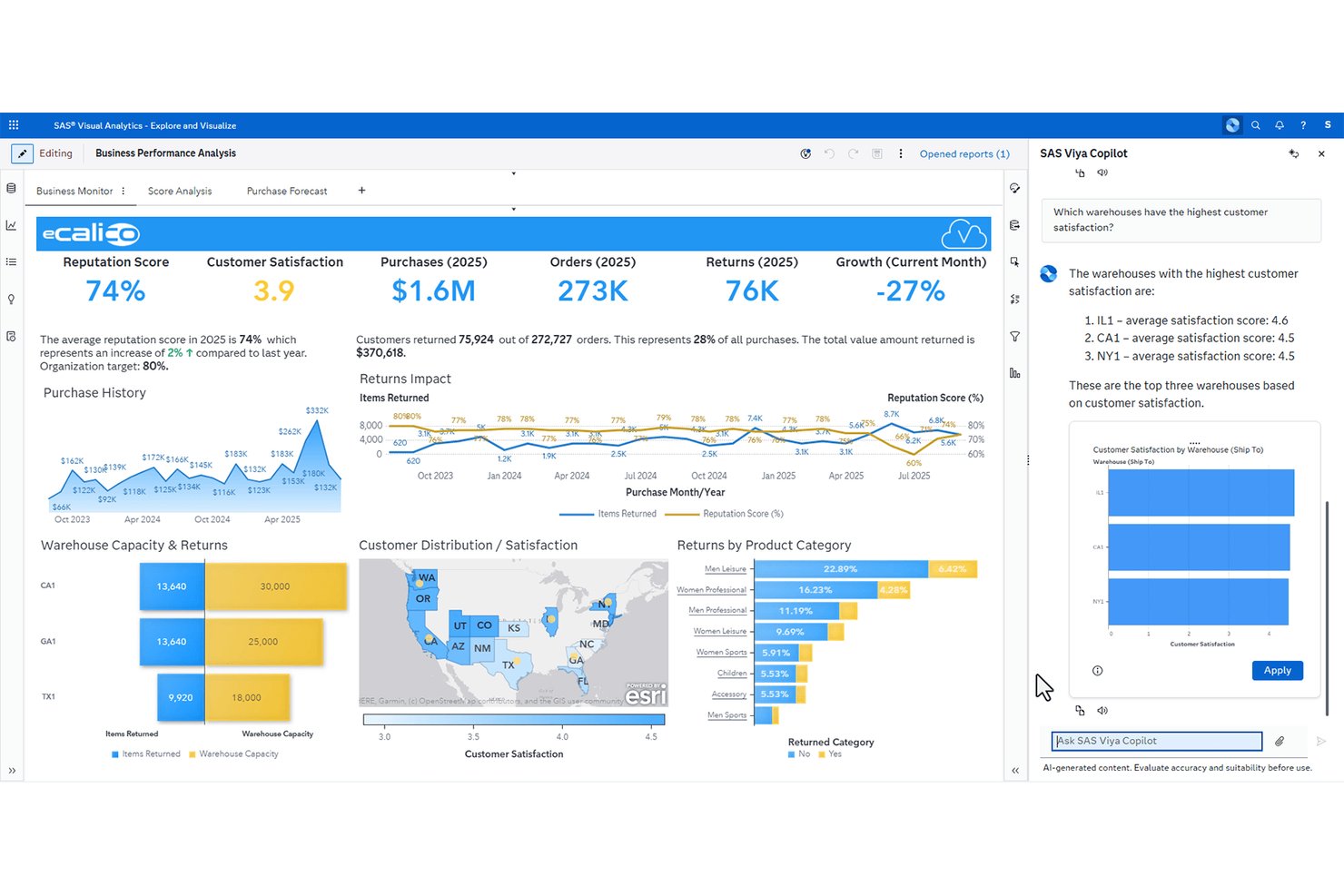Focus the Ask SAS Viya Copilot input

(x=1157, y=741)
